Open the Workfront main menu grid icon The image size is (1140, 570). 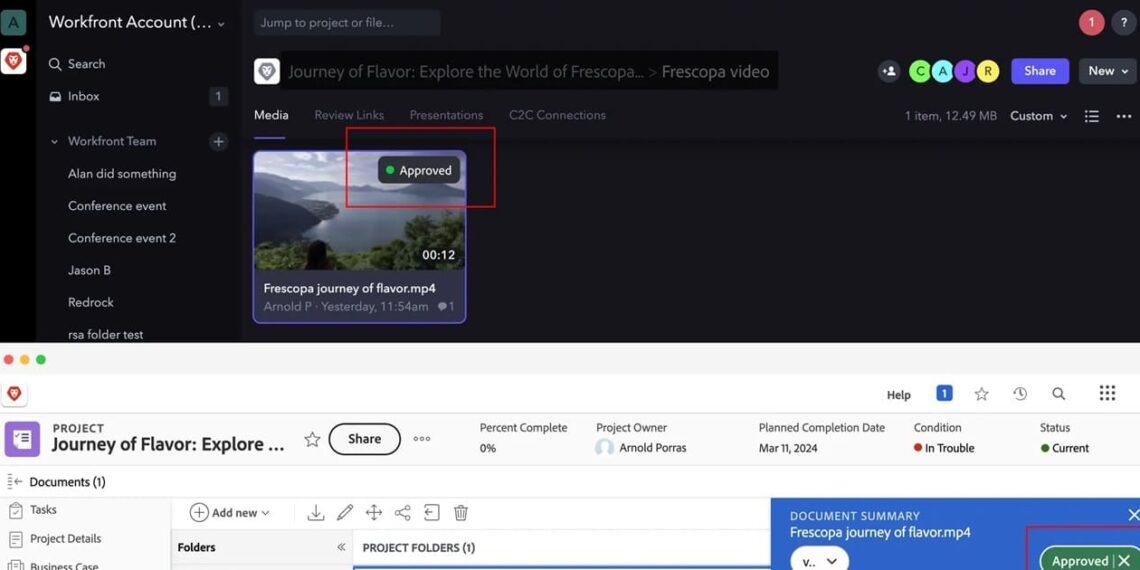pos(1107,393)
